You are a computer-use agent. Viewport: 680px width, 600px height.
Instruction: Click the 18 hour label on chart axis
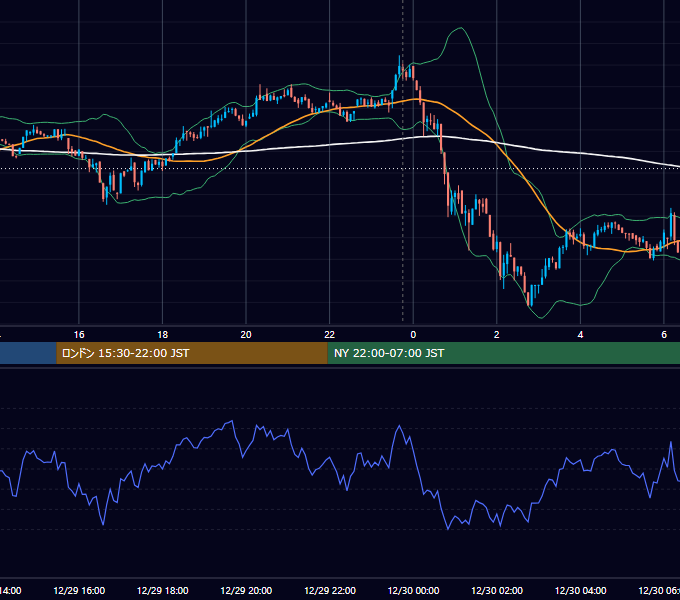[x=162, y=335]
